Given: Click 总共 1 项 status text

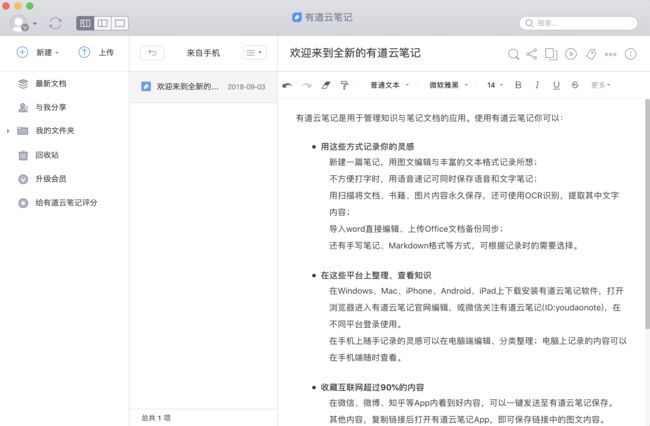Looking at the screenshot, I should coord(156,418).
